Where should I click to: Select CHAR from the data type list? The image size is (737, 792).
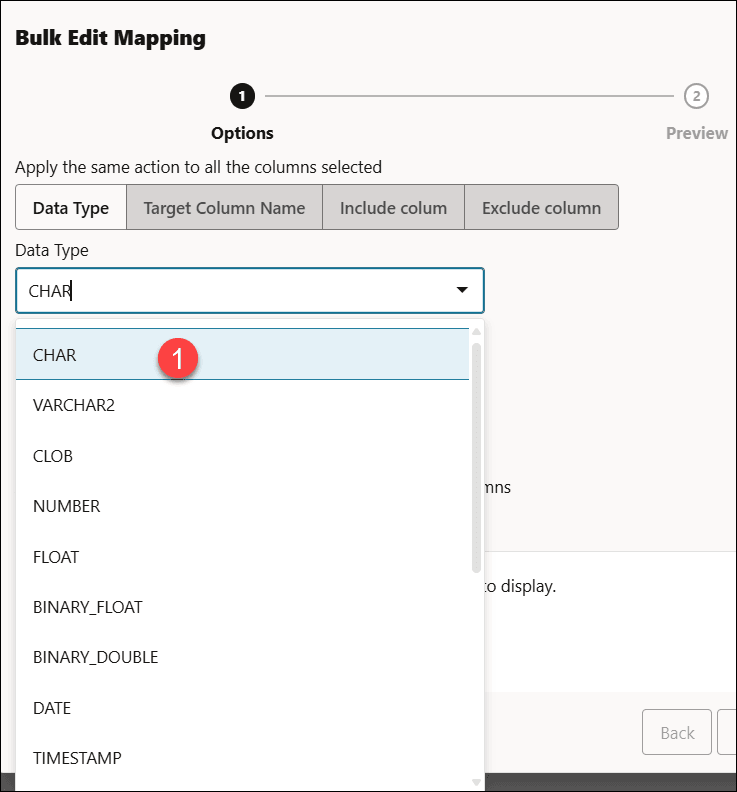[x=55, y=355]
